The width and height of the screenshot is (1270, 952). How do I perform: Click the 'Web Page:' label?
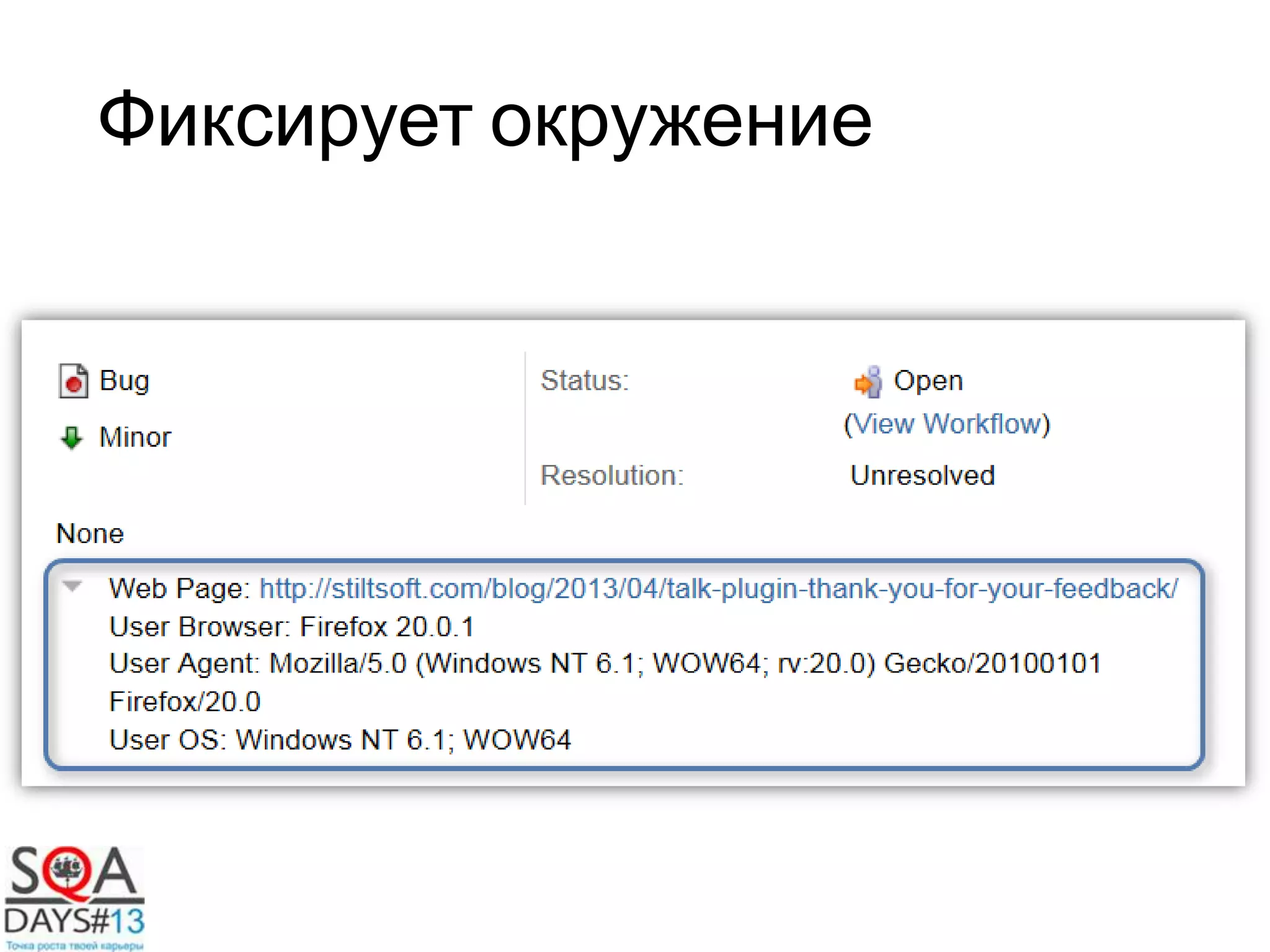click(x=179, y=588)
